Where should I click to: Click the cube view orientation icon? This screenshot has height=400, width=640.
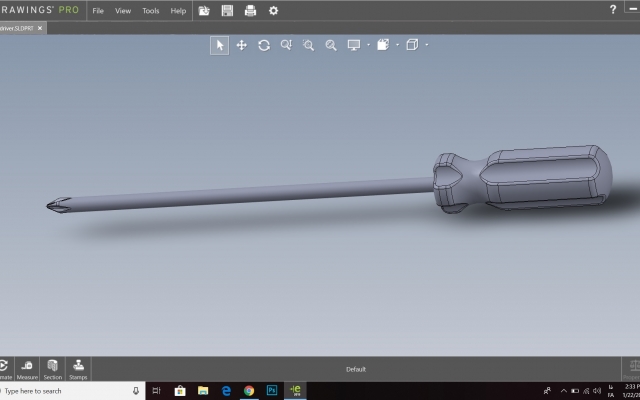coord(412,45)
